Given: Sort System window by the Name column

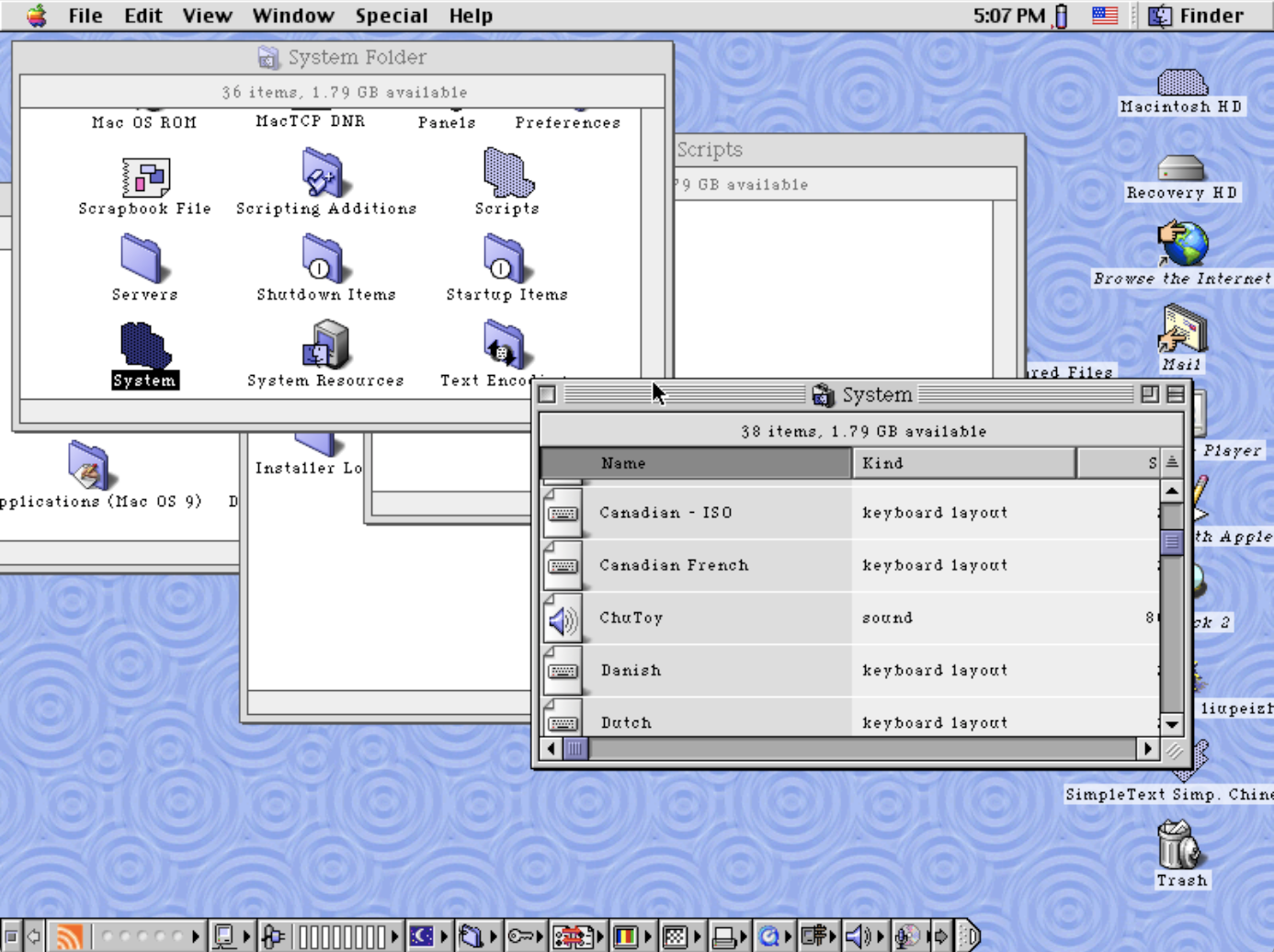Looking at the screenshot, I should pos(696,463).
